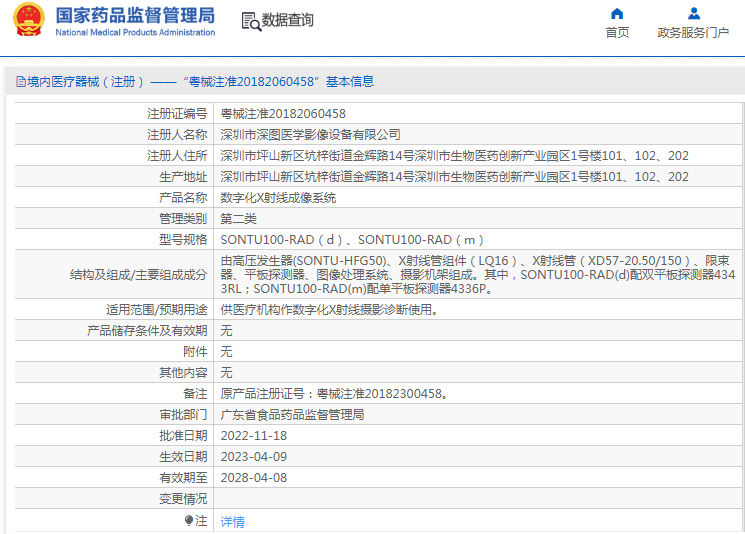Click the 注册证编号 row label
Screen dimensions: 745x534
(177, 114)
